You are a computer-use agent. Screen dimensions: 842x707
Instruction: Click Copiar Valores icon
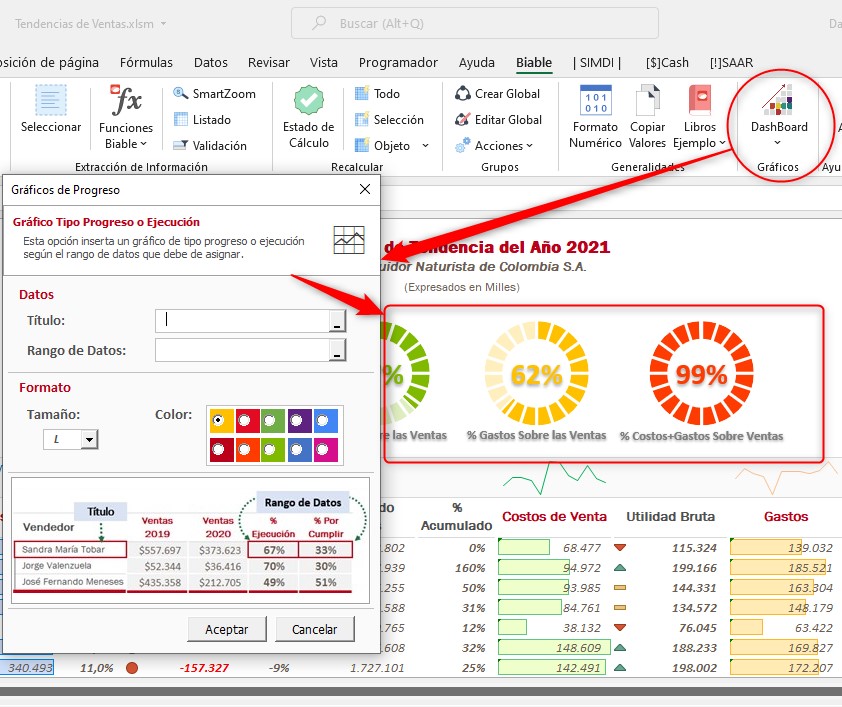pos(648,100)
